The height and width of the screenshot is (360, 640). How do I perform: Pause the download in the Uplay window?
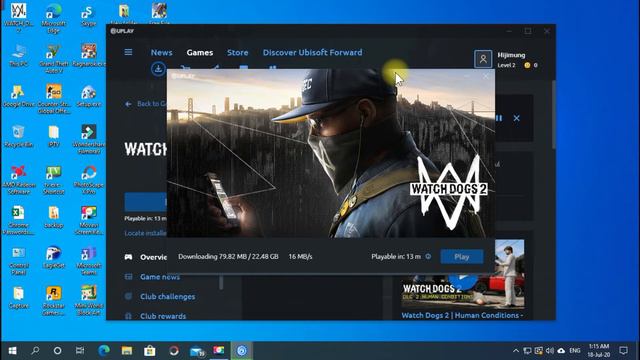coord(499,118)
